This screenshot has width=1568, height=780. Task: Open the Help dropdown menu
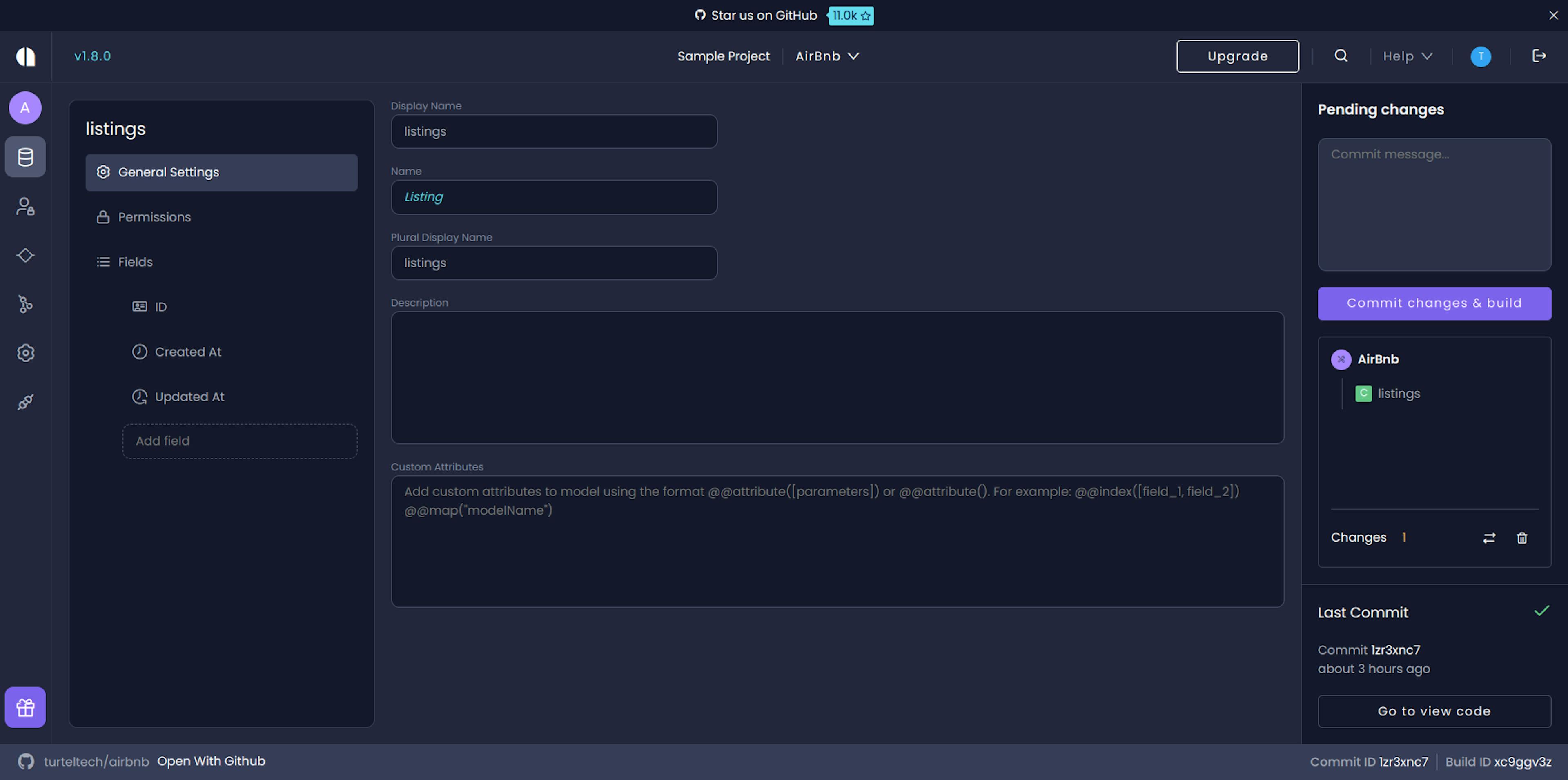[1407, 56]
